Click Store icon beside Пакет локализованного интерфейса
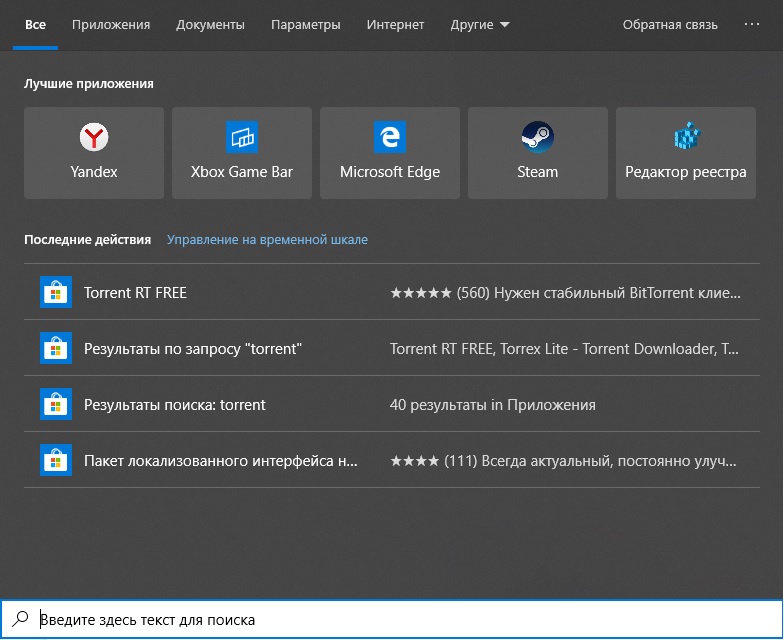784x640 pixels. coord(56,460)
